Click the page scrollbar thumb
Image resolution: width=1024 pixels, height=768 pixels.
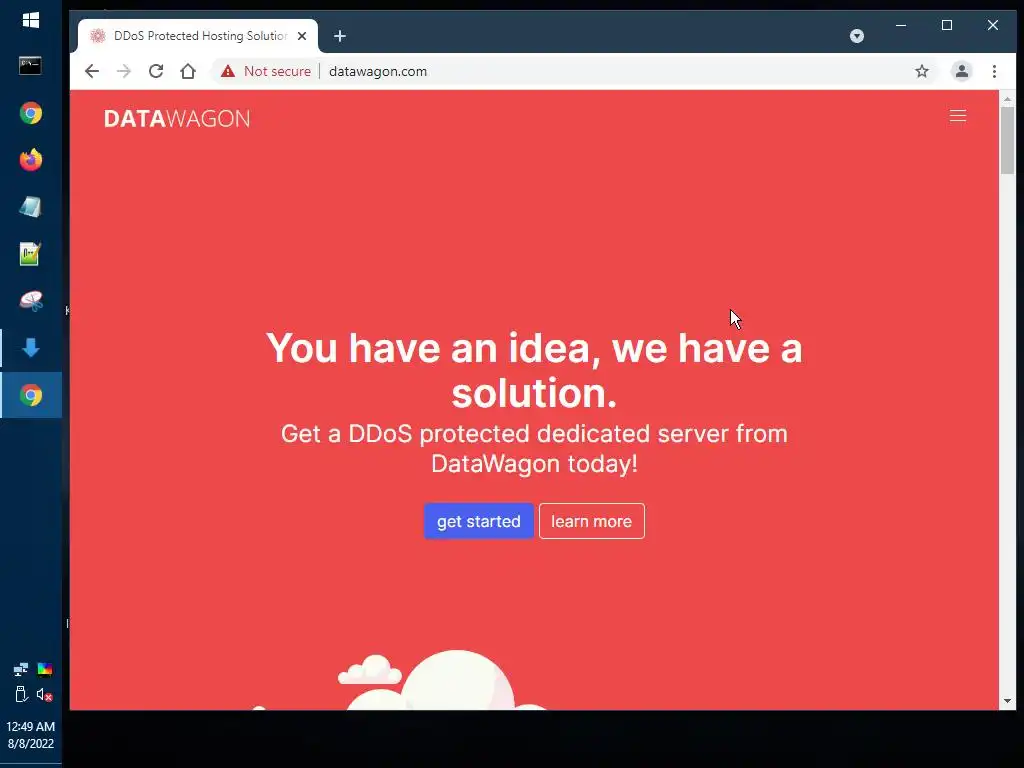point(1007,140)
